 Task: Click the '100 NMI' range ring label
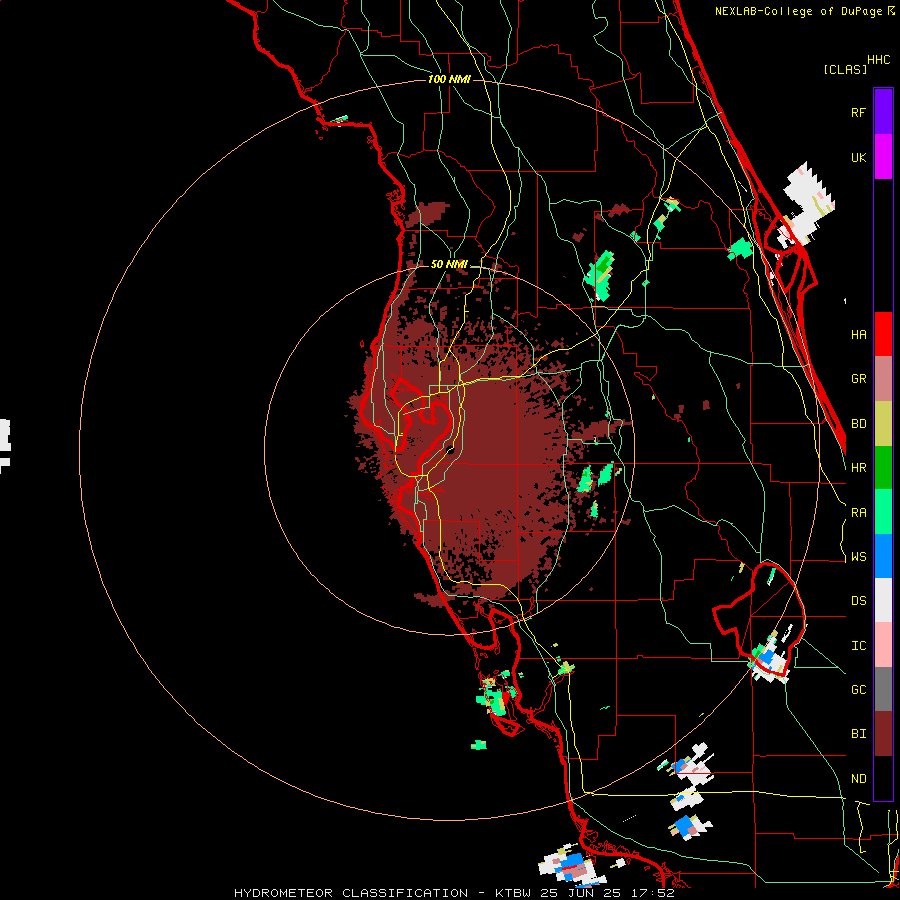(449, 79)
